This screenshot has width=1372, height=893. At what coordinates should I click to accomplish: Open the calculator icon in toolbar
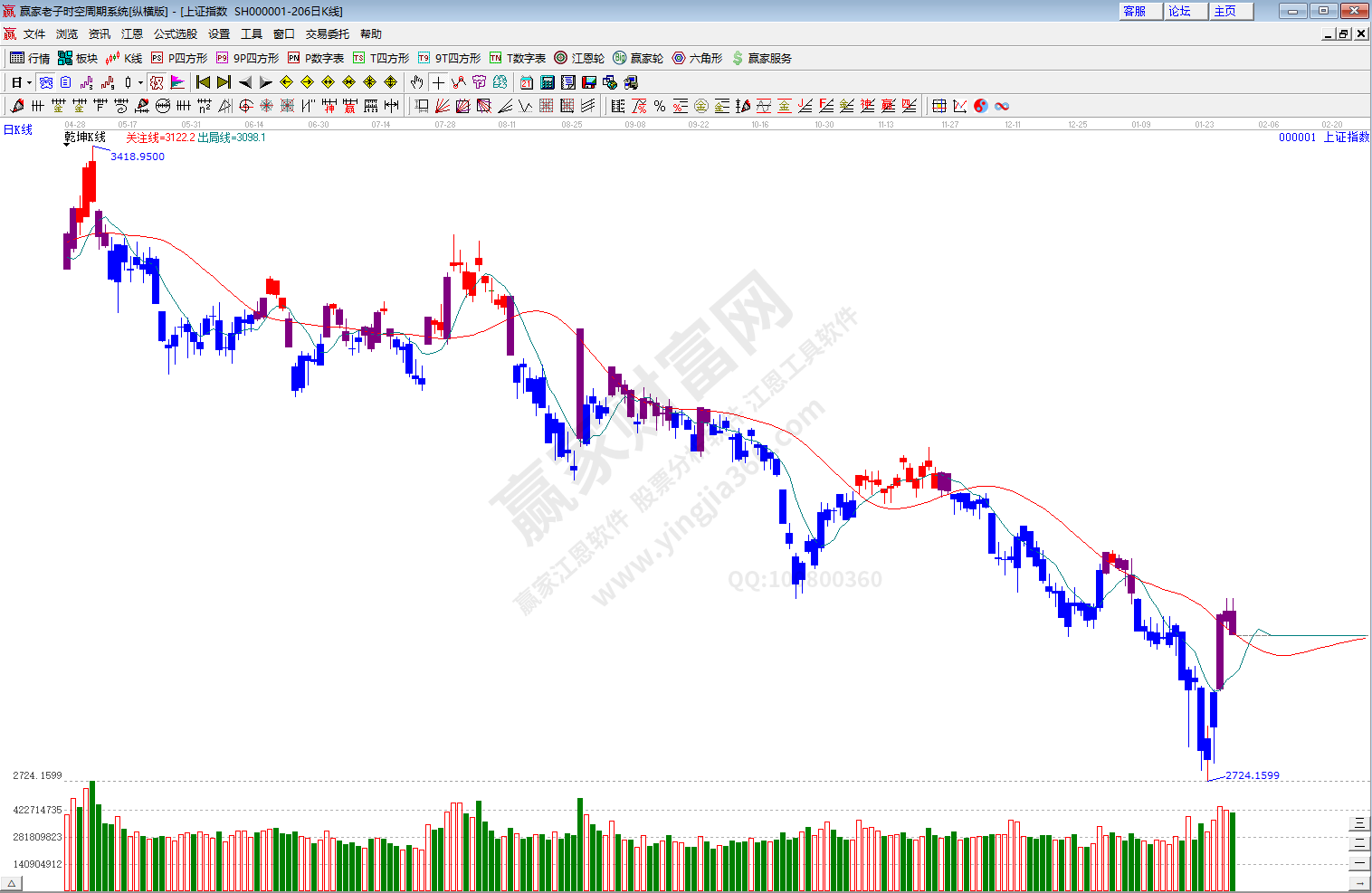[548, 82]
